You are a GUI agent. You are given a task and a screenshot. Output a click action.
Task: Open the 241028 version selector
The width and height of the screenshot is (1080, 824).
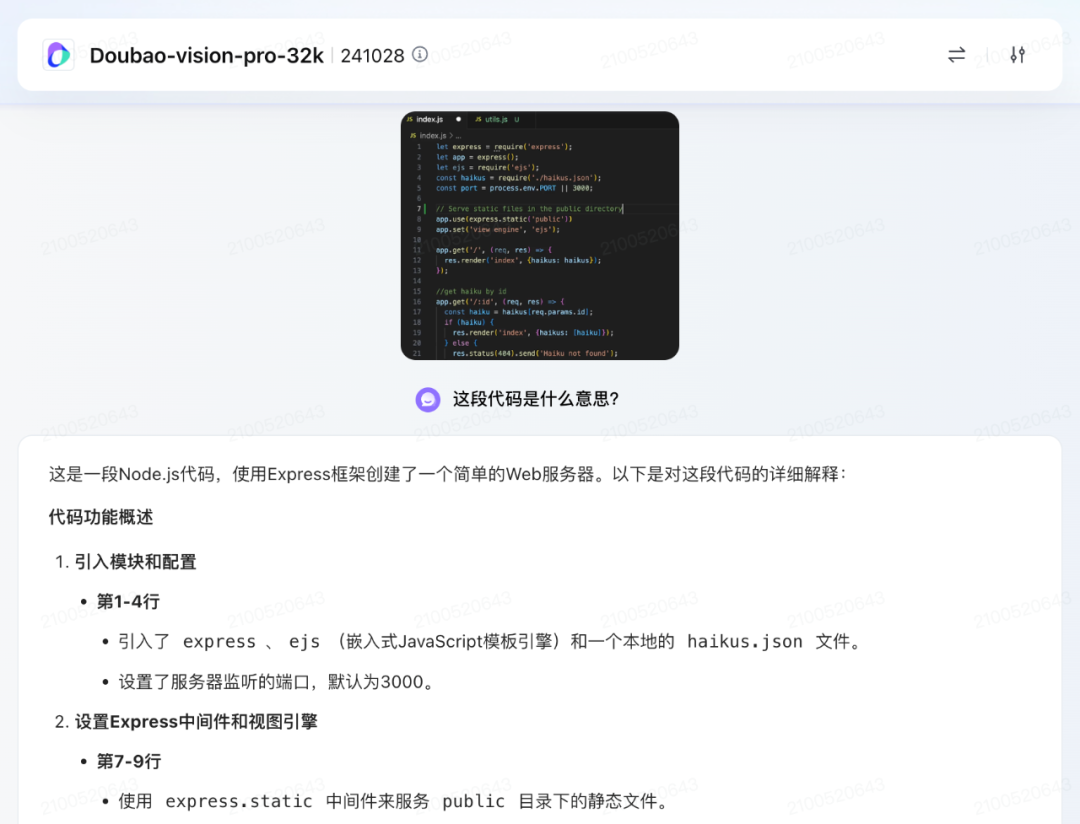click(x=372, y=55)
